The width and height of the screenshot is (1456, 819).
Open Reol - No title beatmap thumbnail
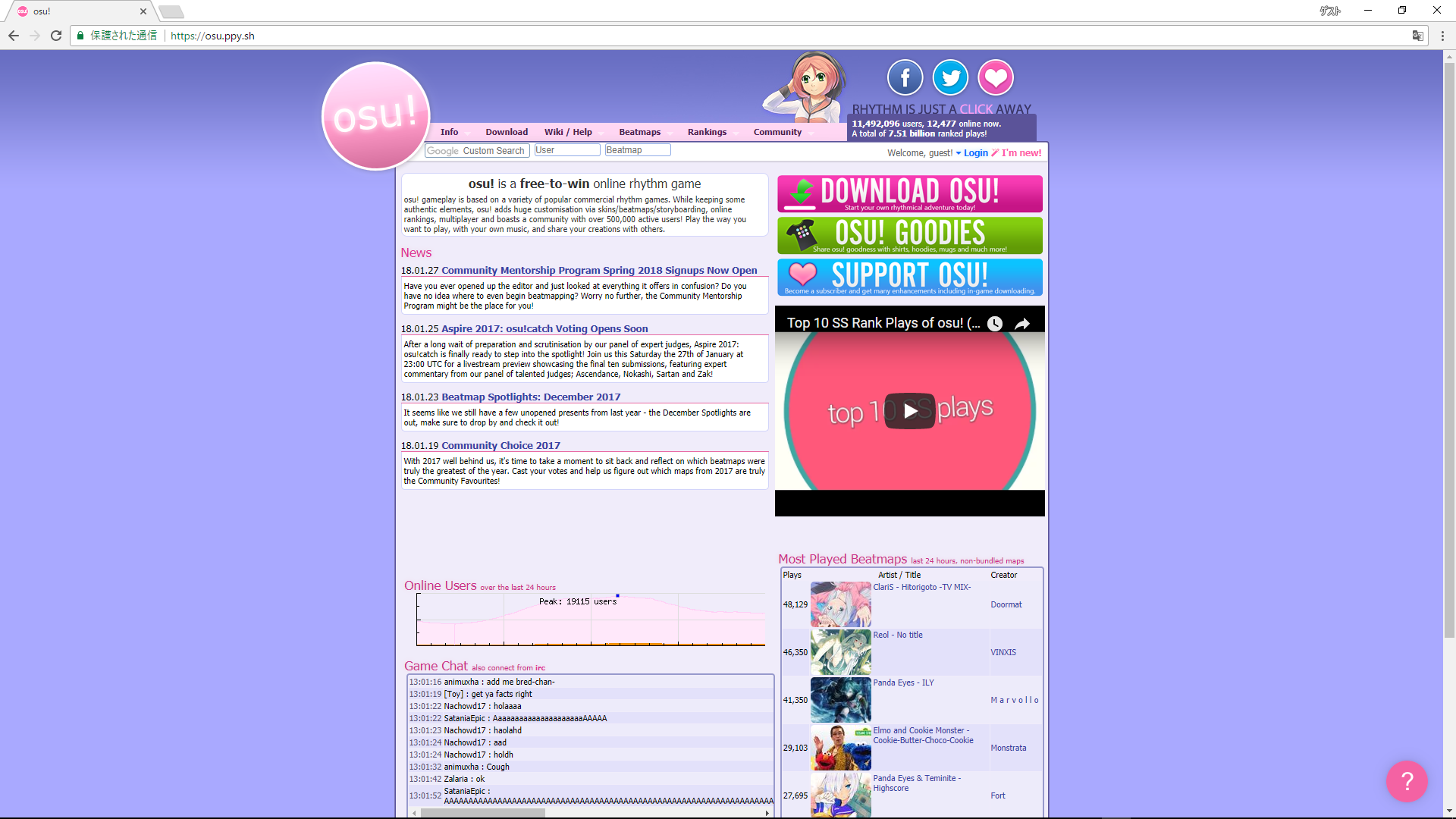point(840,652)
